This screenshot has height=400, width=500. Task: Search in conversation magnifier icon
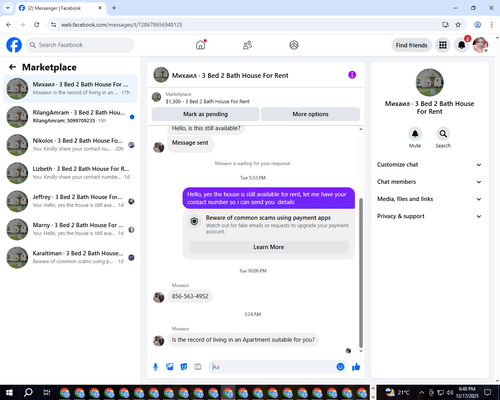[x=443, y=134]
